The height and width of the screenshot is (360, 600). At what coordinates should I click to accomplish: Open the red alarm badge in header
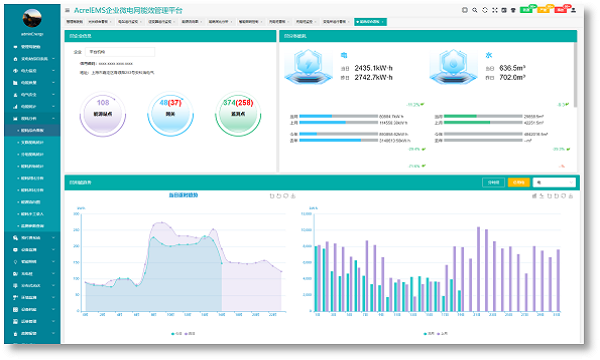(561, 10)
